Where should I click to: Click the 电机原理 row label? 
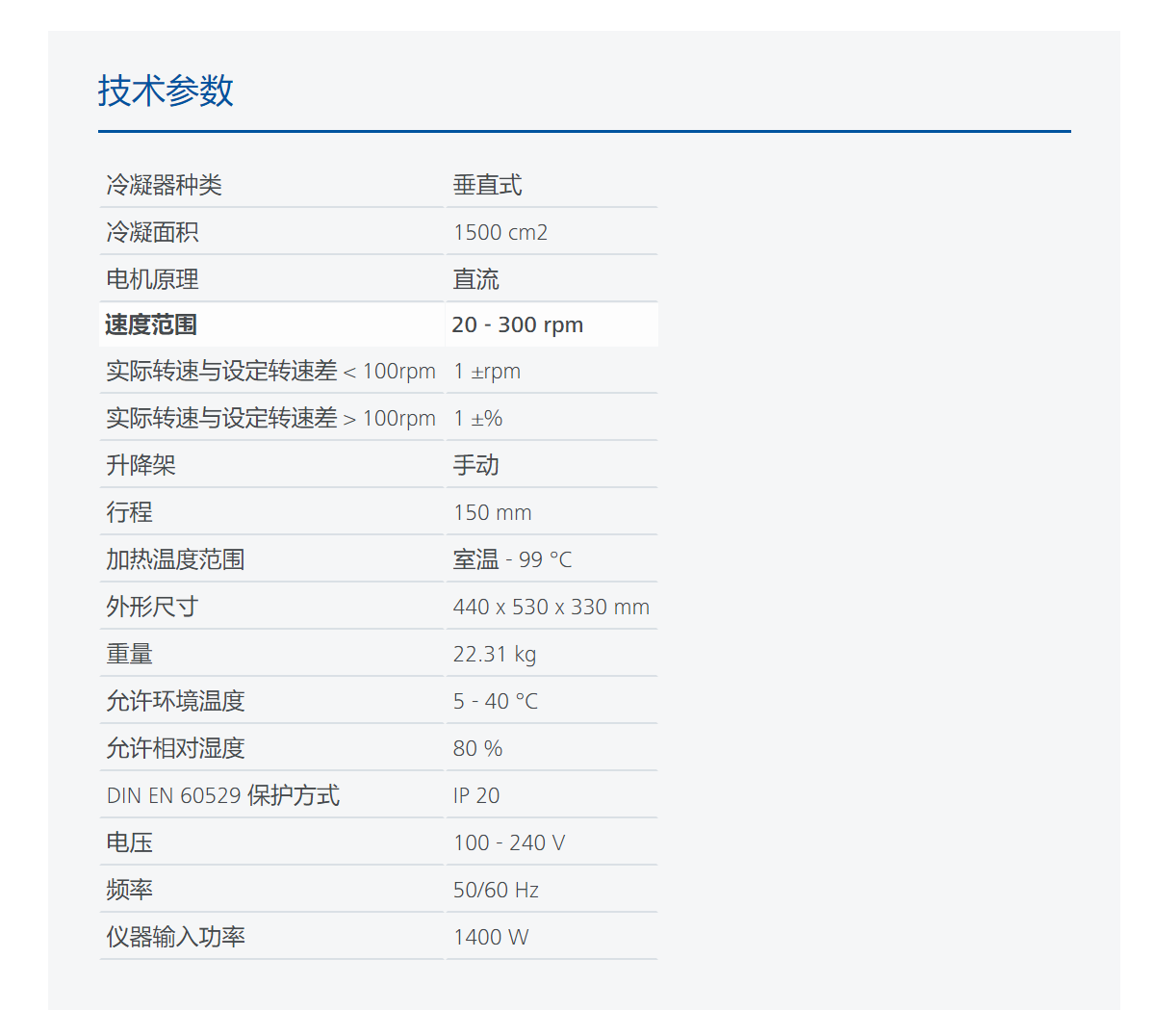(152, 279)
